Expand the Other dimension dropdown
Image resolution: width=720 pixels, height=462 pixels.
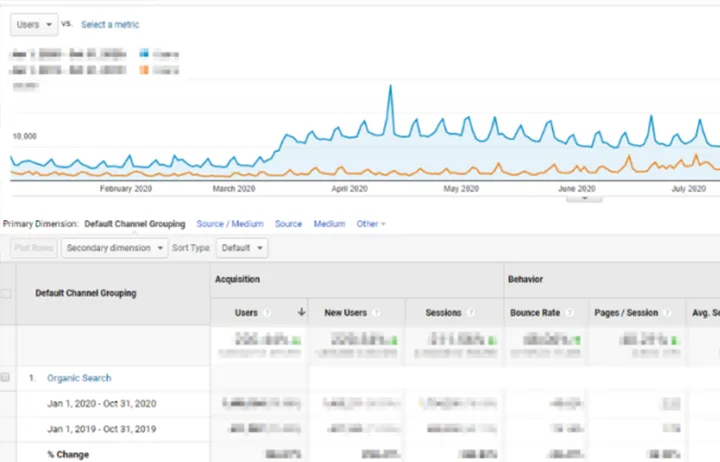click(371, 224)
